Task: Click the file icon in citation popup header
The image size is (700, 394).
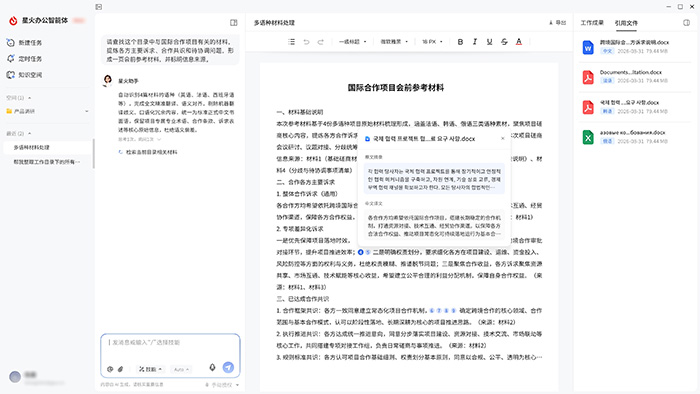Action: 367,139
